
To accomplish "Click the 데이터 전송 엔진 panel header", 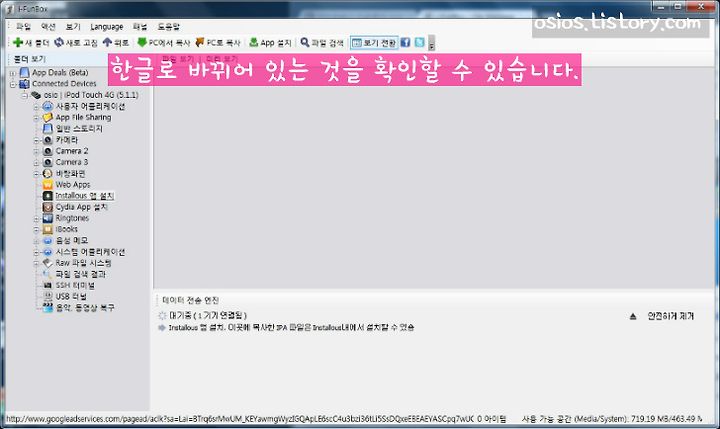I will tap(191, 300).
